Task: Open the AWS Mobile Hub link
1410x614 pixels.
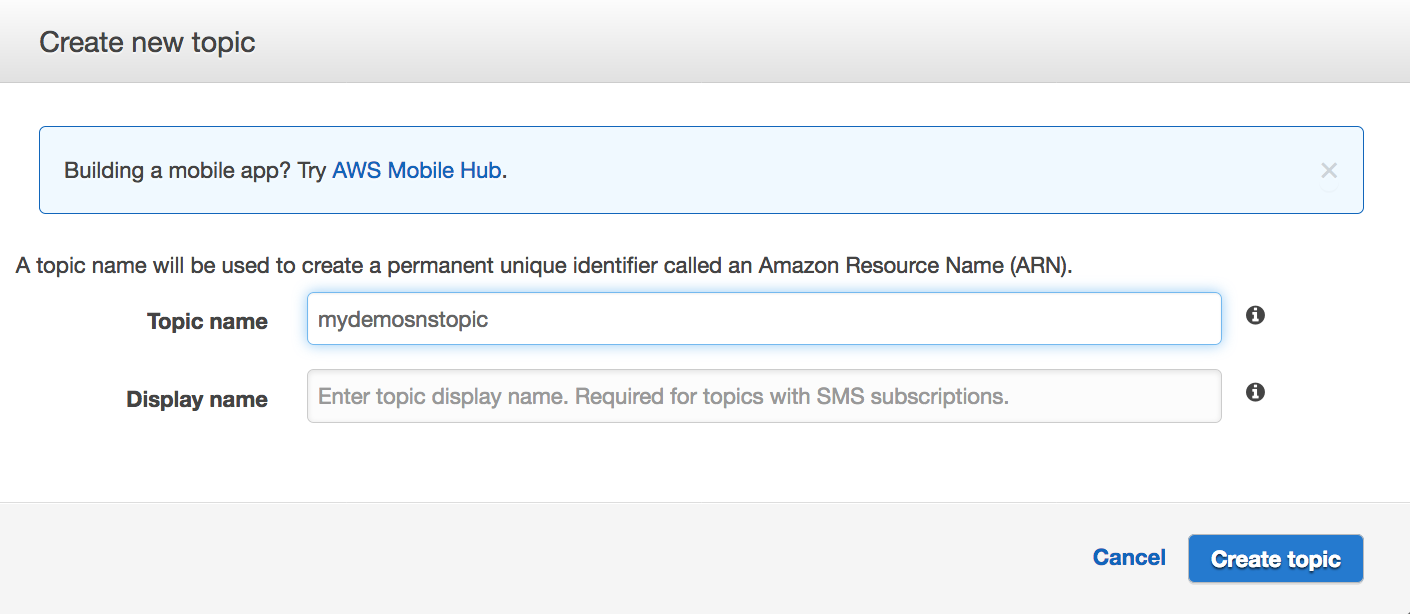Action: point(416,170)
